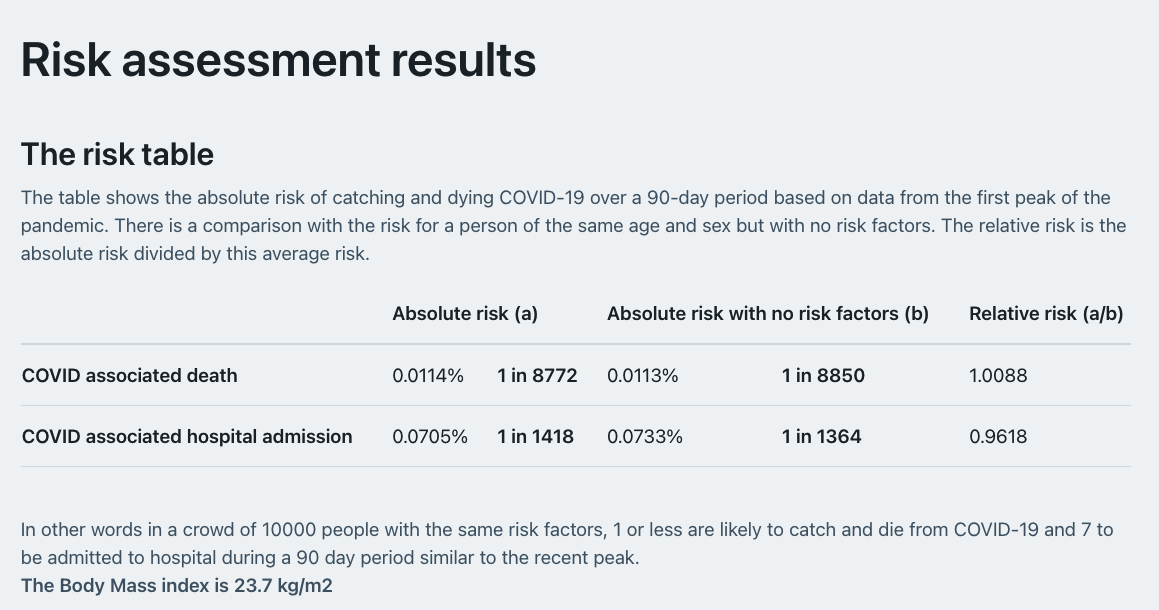Select Absolute risk with no risk factors header
This screenshot has height=610, width=1159.
tap(768, 314)
